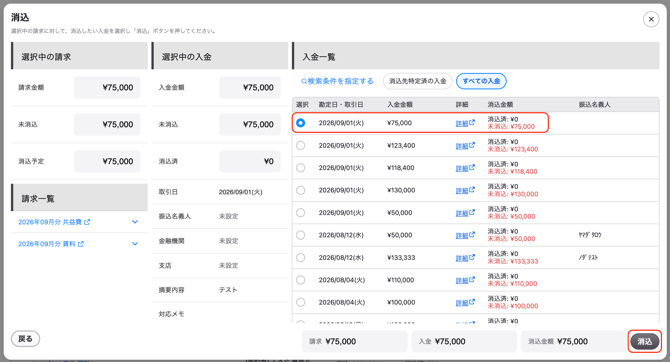Click the ﾔﾏﾀﾞ ﾀﾛｳ payer name cell
Screen dimensions: 670x362
590,235
